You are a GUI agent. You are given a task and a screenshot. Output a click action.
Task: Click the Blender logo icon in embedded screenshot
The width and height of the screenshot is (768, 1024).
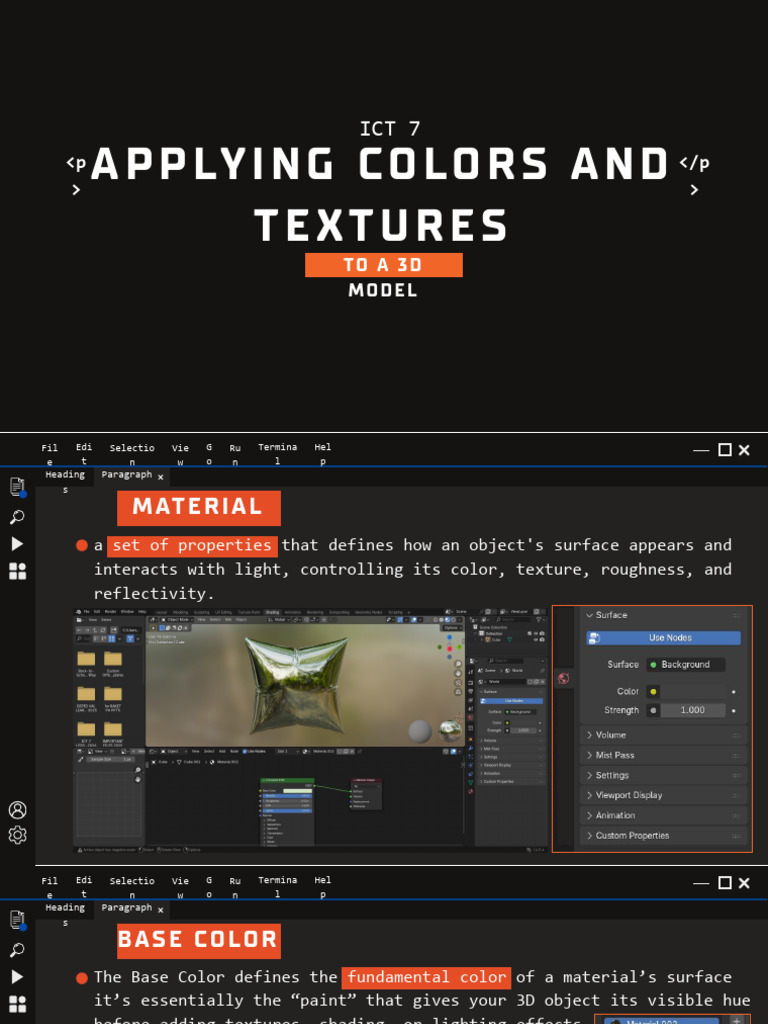pos(78,611)
